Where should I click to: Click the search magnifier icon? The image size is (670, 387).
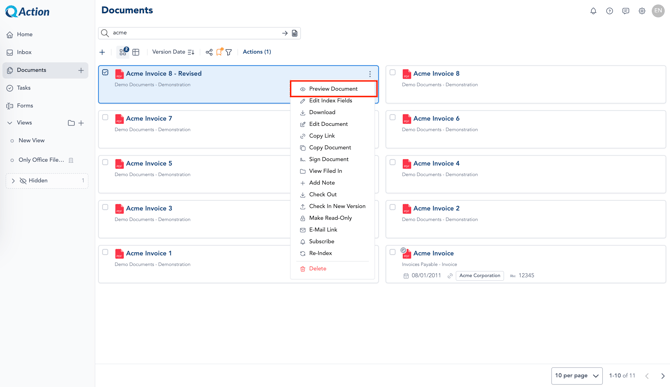click(105, 33)
